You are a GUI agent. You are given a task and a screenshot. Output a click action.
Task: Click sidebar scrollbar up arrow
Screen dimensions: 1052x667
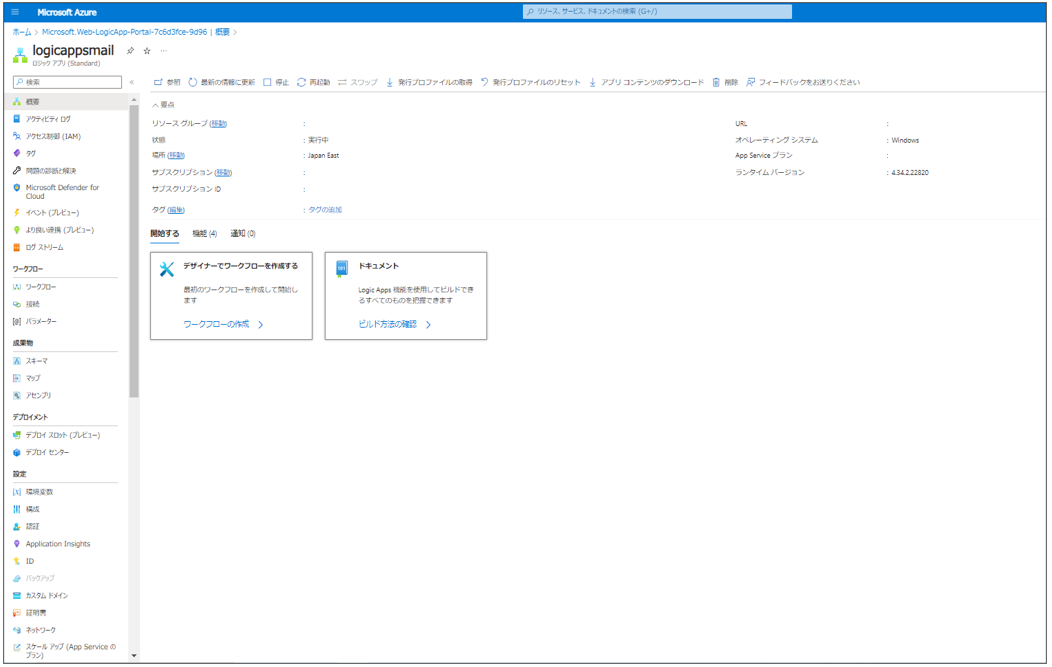point(134,99)
